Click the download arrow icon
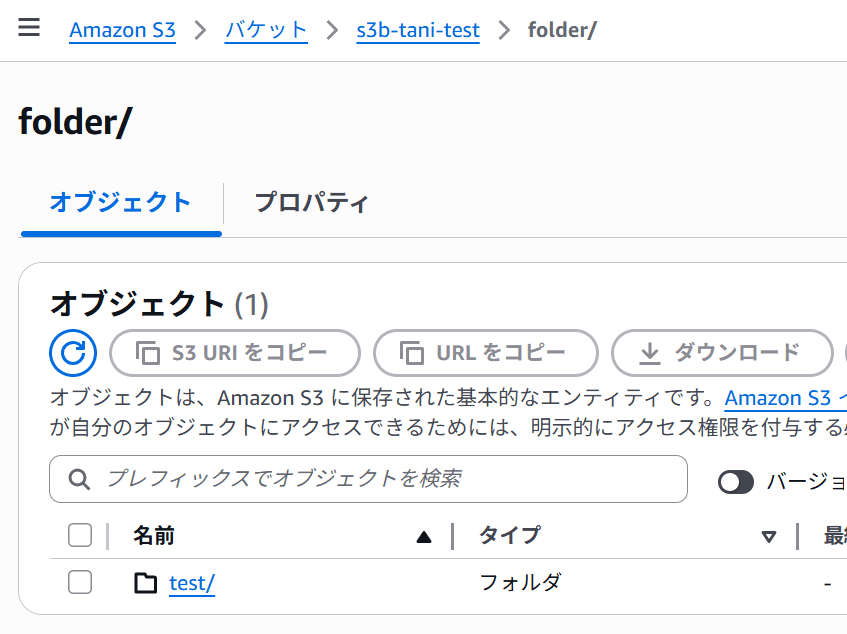 [x=650, y=352]
